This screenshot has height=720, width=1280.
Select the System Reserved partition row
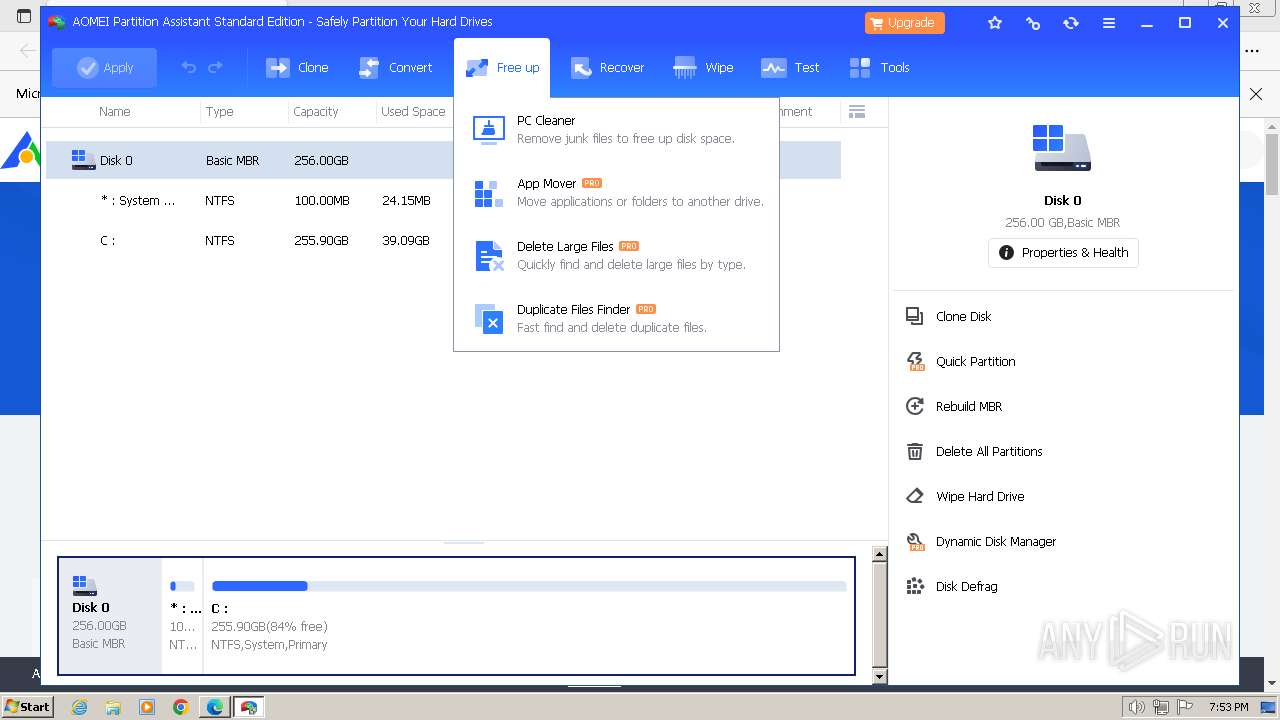pyautogui.click(x=443, y=200)
